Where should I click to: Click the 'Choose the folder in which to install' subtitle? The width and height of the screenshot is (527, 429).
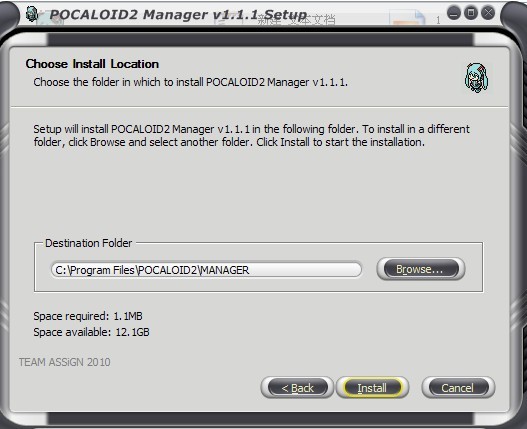click(x=190, y=82)
